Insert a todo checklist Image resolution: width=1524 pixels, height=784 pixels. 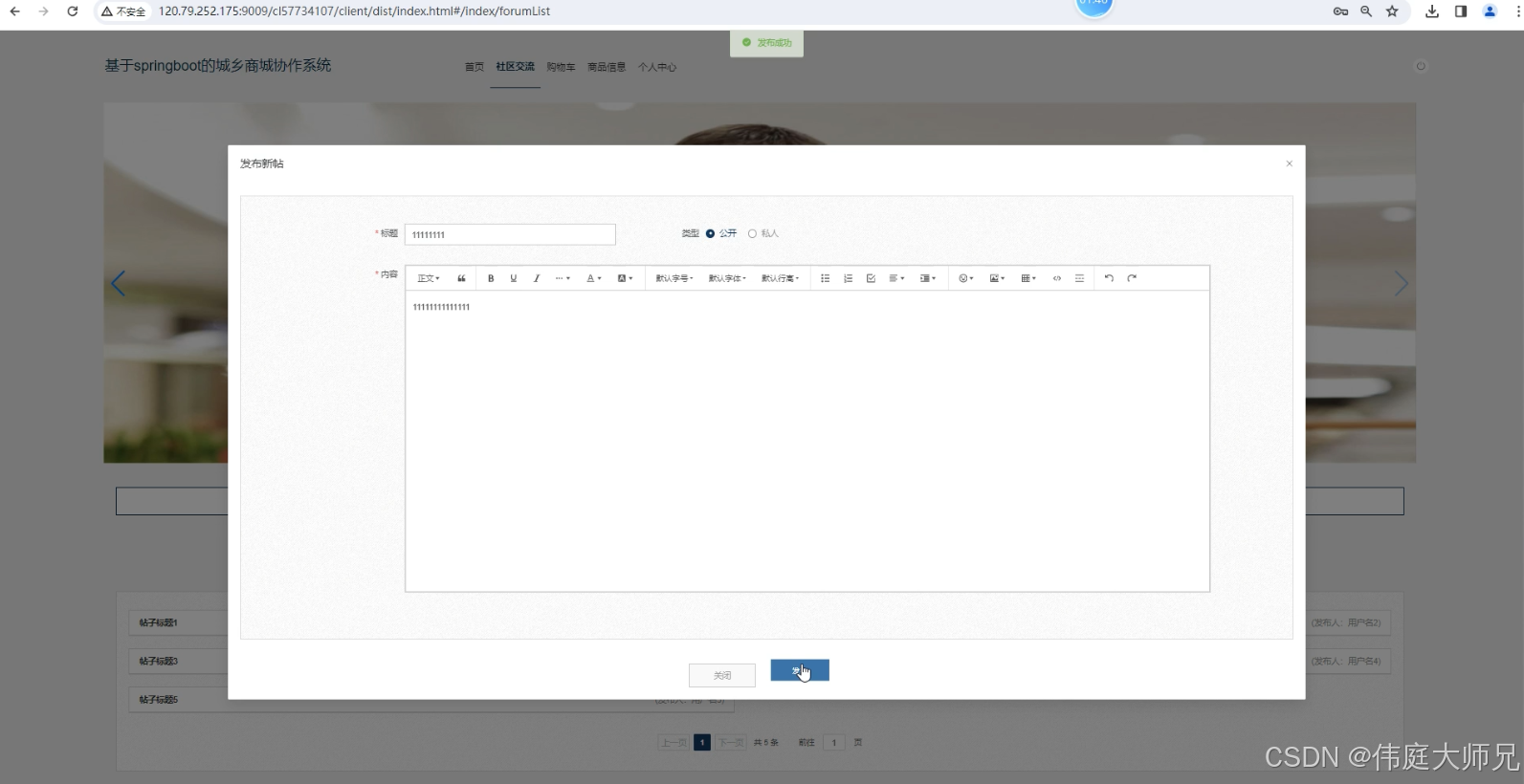click(x=871, y=278)
